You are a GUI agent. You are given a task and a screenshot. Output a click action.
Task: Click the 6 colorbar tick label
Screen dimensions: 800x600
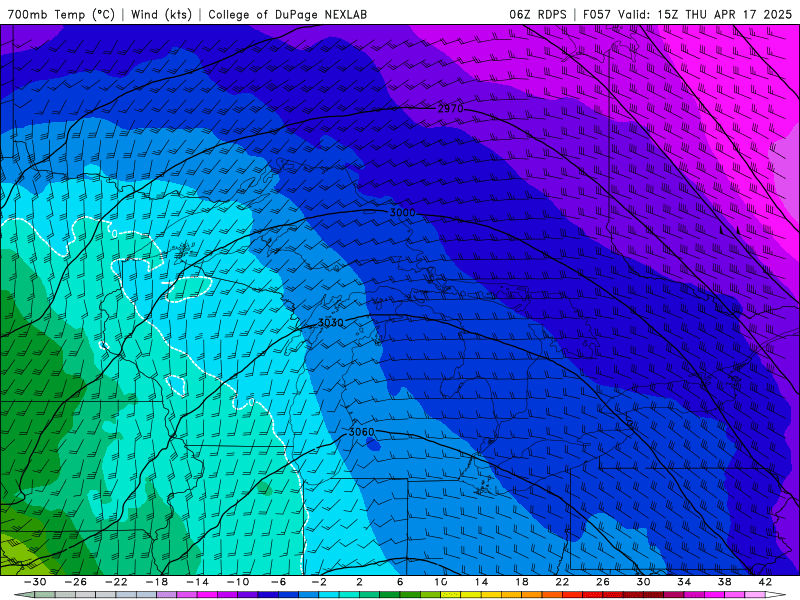coord(400,582)
